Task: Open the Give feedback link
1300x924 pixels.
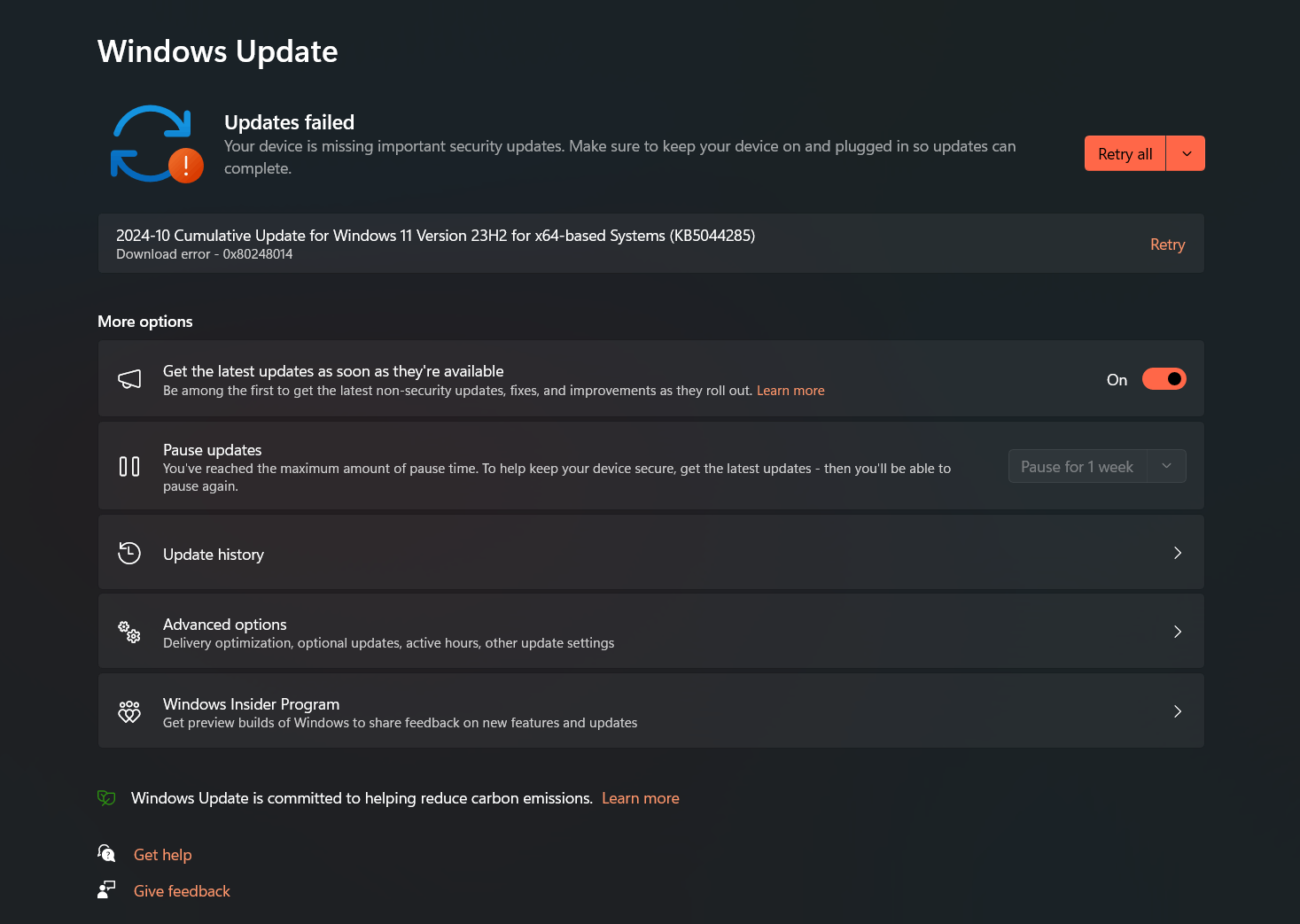Action: tap(182, 891)
